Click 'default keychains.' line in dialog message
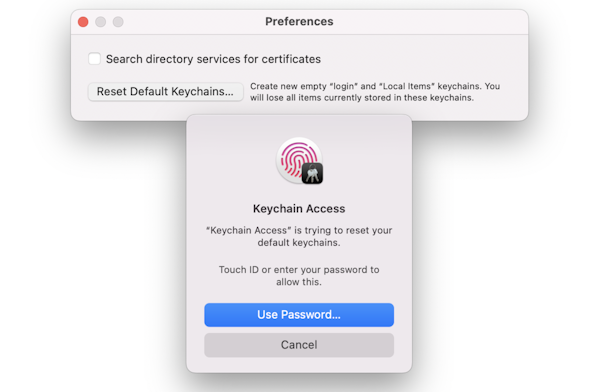Viewport: 608px width, 392px height. click(299, 243)
